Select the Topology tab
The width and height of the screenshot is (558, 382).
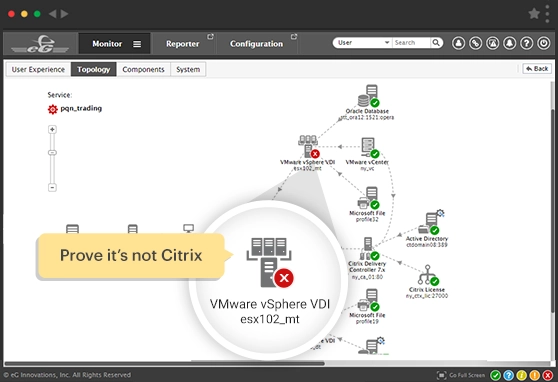[x=94, y=69]
